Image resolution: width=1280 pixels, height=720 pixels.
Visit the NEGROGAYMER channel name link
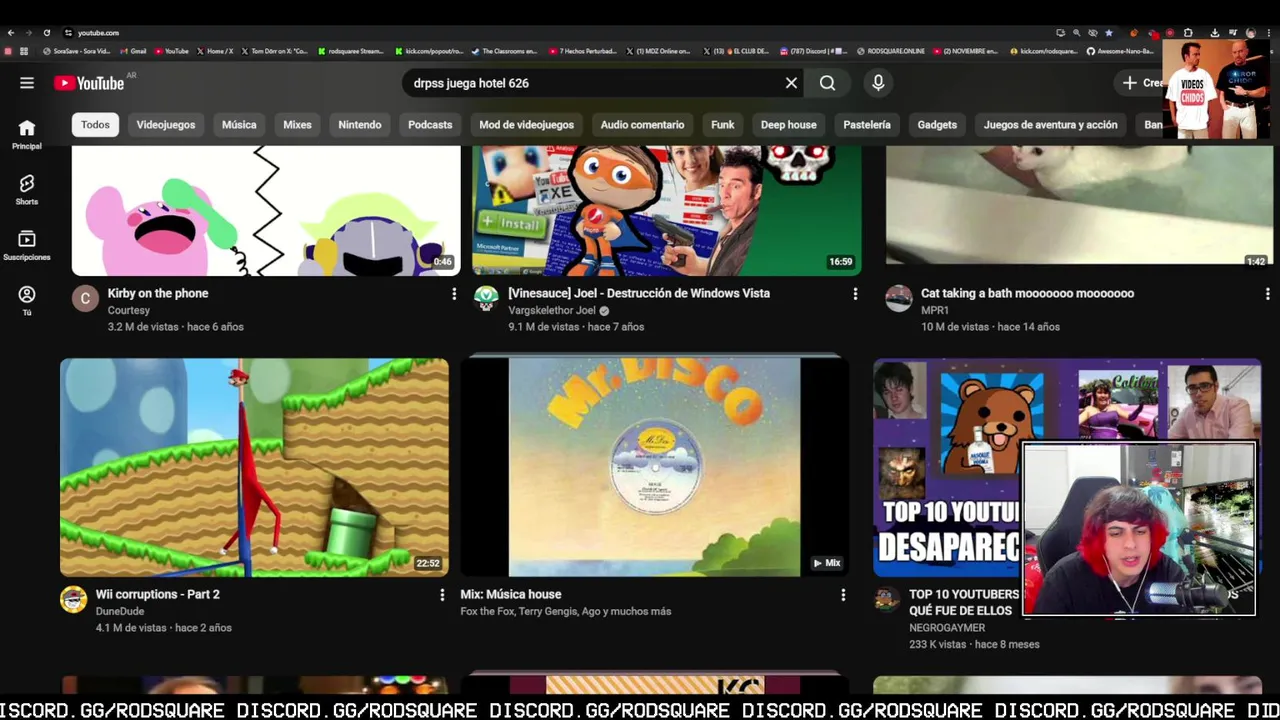click(947, 628)
